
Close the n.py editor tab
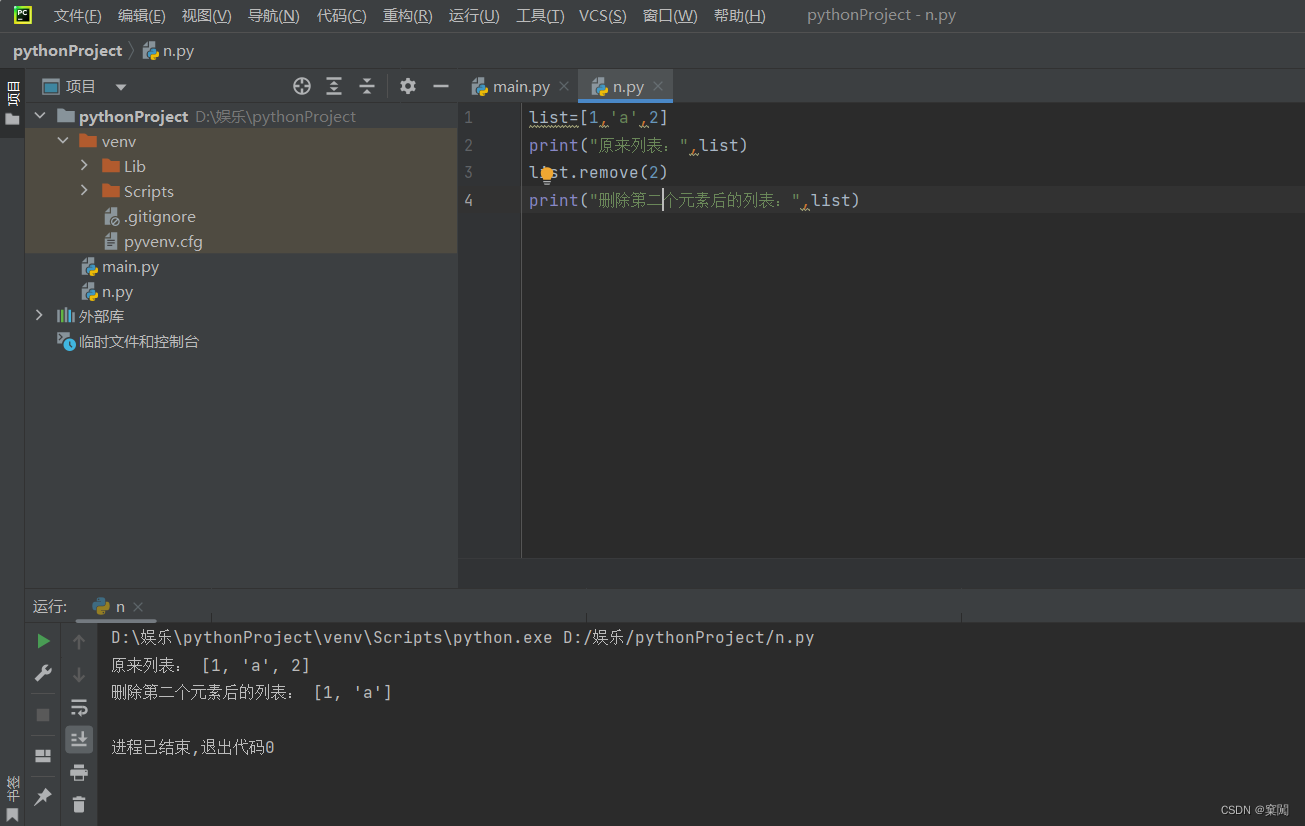point(658,87)
